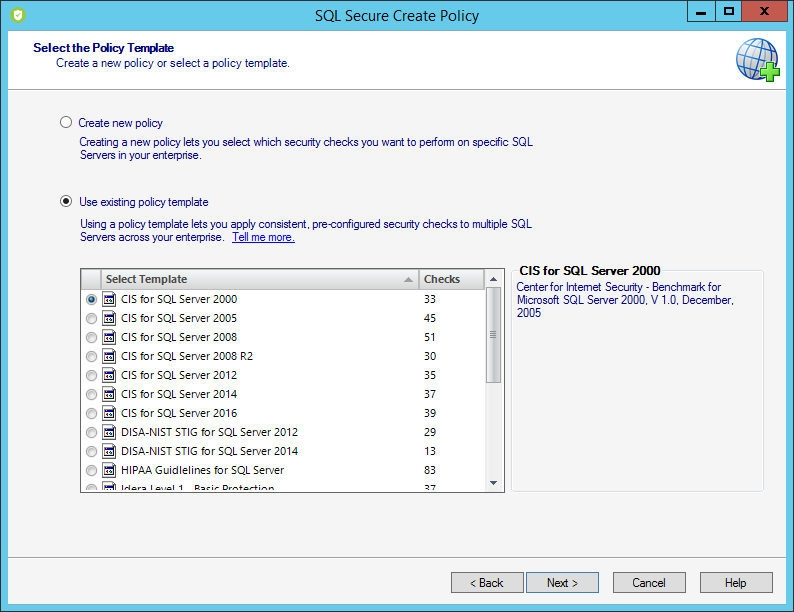
Task: Click the template icon for CIS for SQL Server 2005
Action: click(x=109, y=318)
